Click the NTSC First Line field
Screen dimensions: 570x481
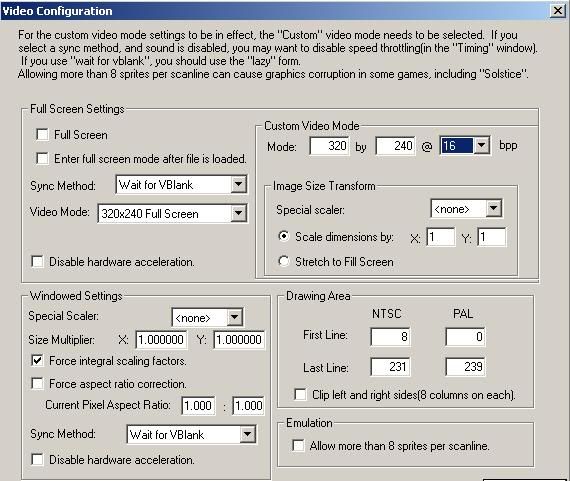coord(390,337)
